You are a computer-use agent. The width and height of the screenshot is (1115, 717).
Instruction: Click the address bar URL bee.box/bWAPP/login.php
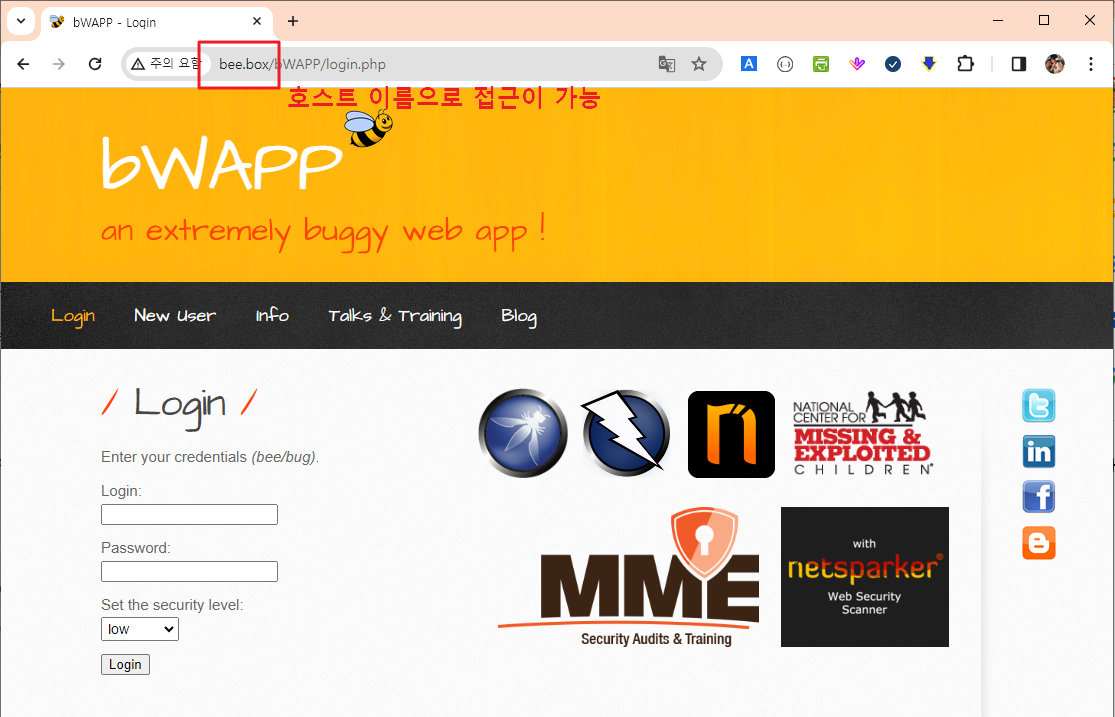click(x=302, y=64)
